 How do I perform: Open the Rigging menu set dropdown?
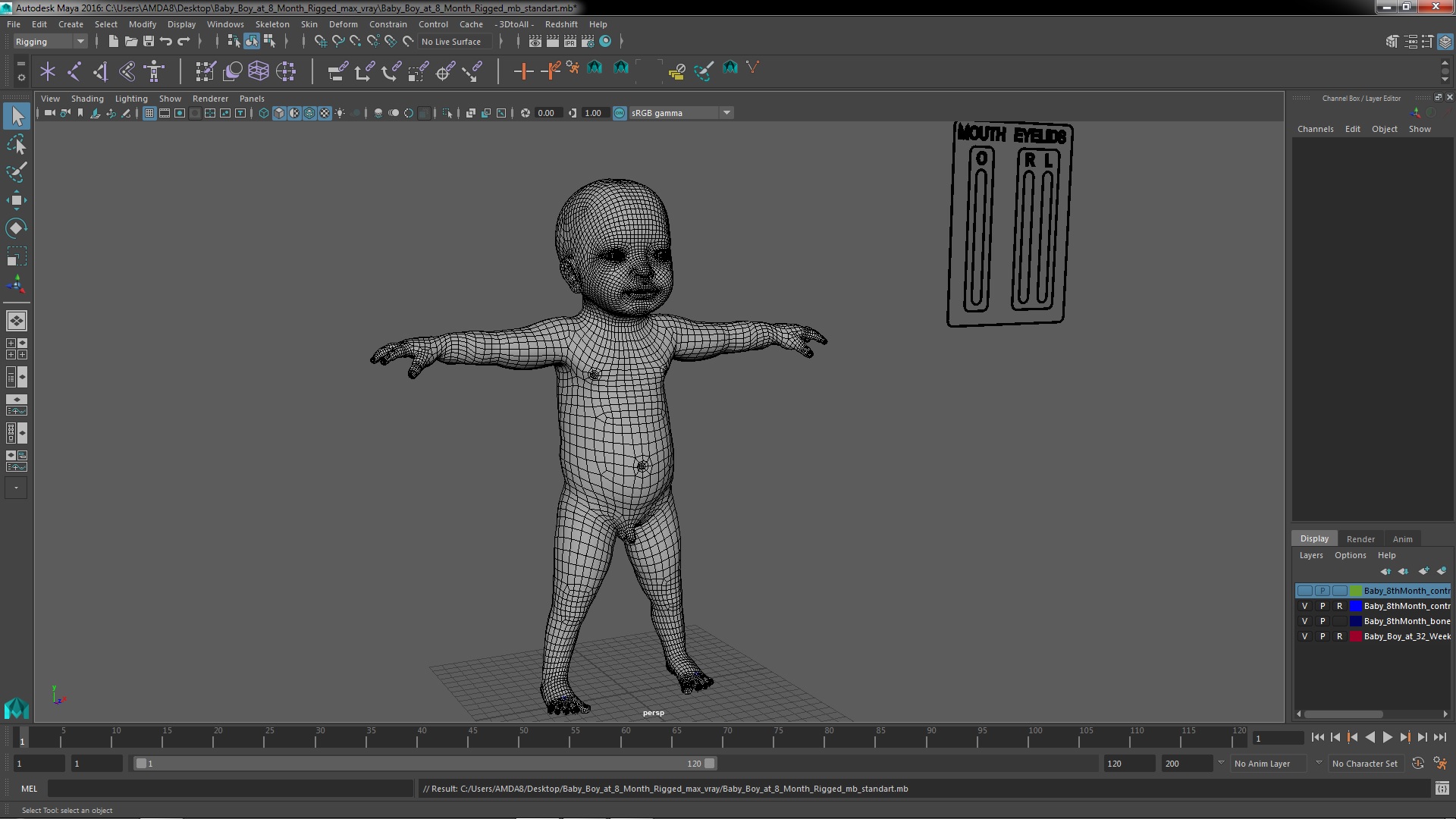49,42
